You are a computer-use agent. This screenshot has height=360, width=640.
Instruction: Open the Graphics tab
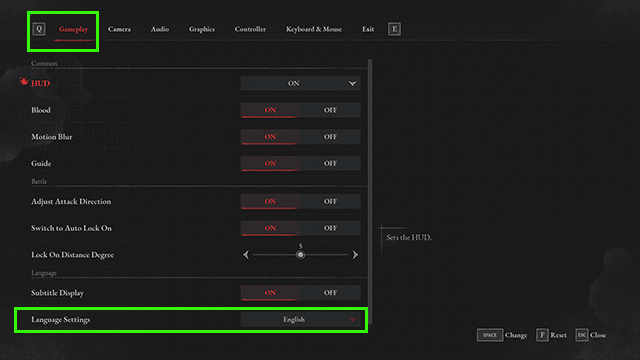click(202, 29)
